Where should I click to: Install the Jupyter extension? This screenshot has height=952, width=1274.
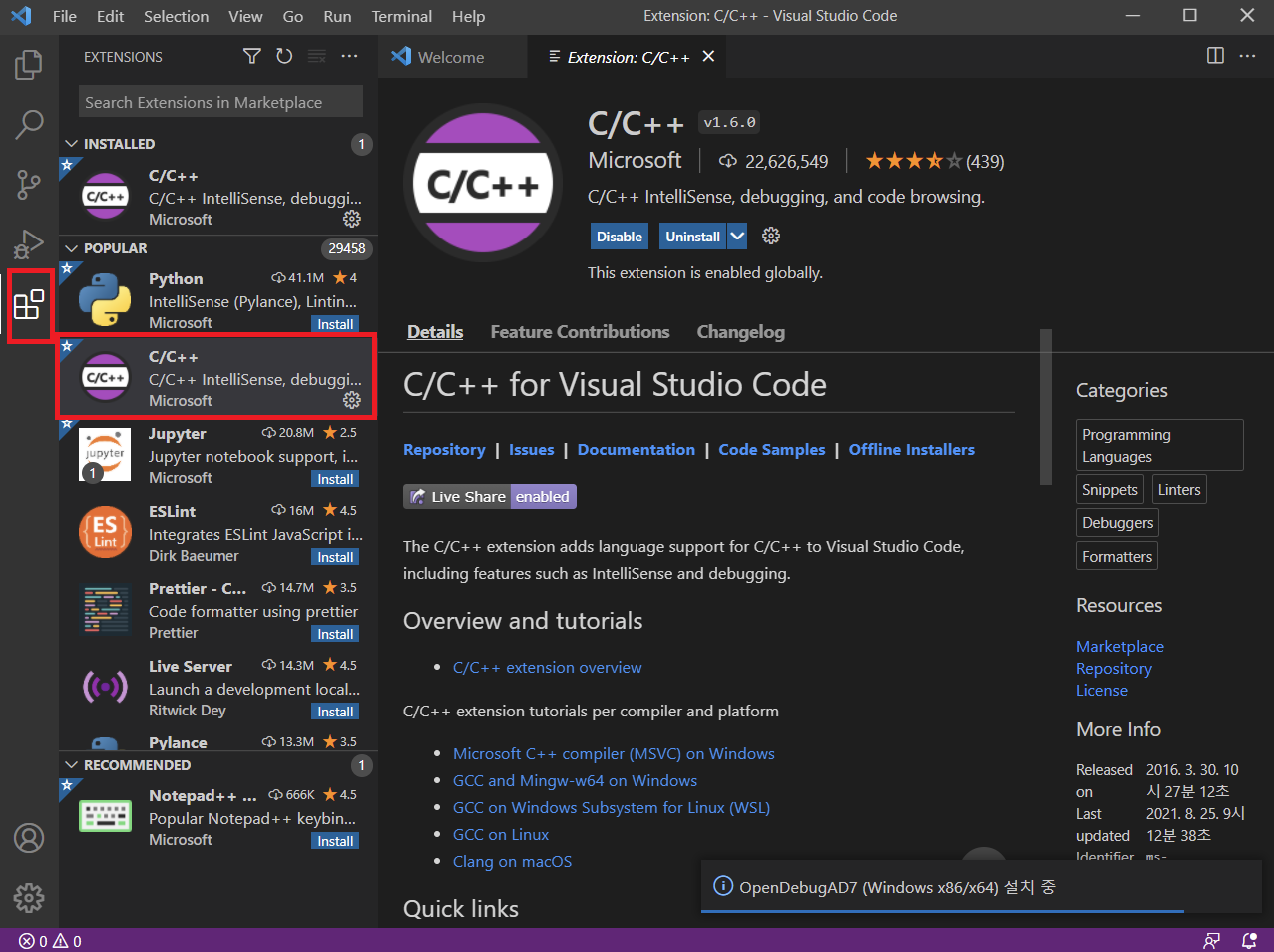[335, 479]
